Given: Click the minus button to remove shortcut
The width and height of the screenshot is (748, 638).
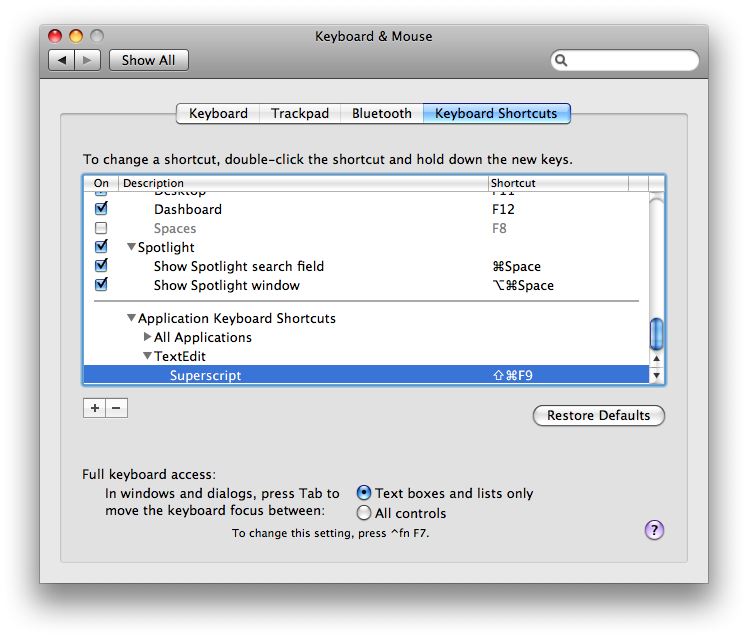Looking at the screenshot, I should click(116, 408).
